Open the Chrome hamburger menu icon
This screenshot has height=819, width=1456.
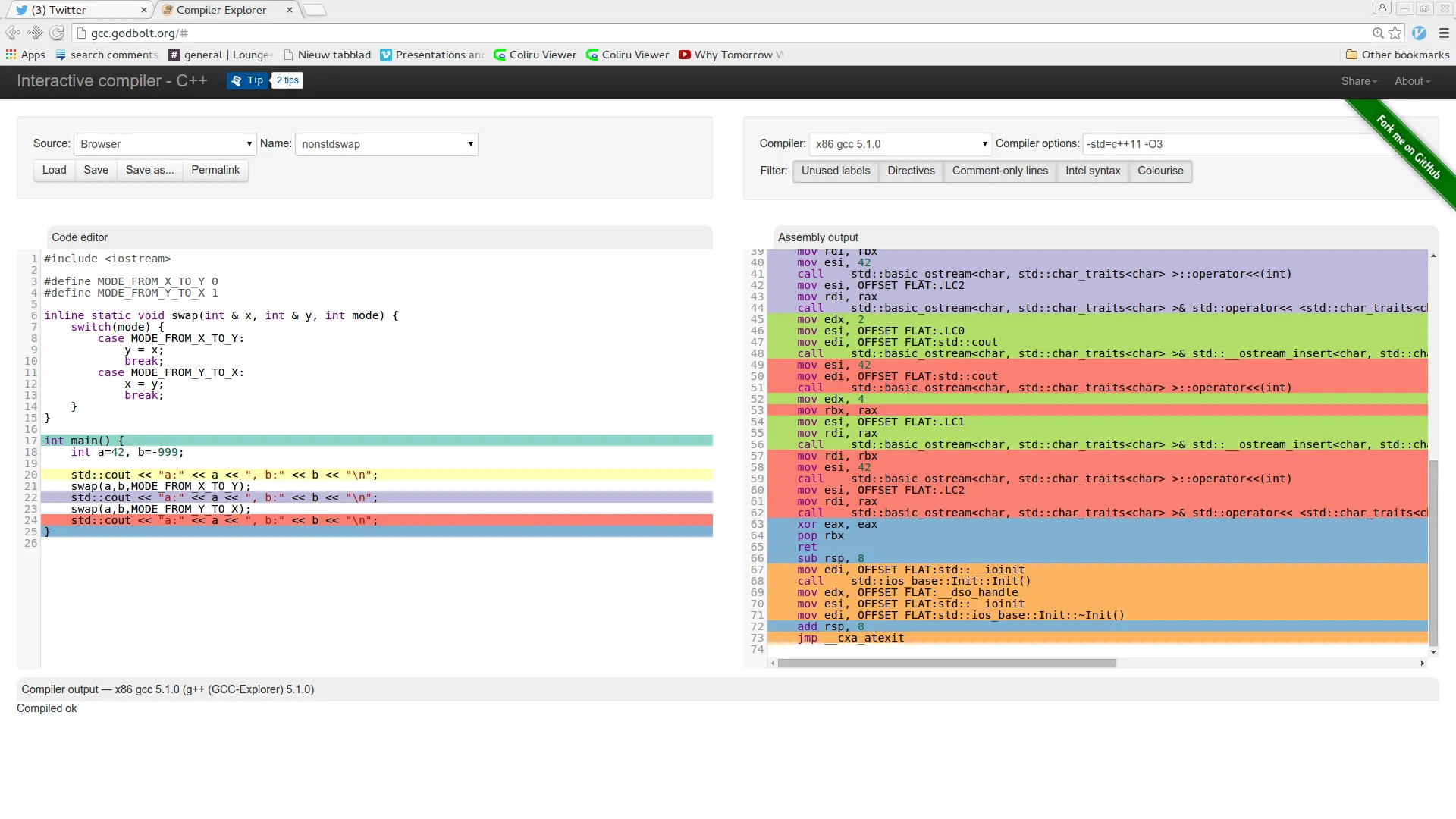1444,33
